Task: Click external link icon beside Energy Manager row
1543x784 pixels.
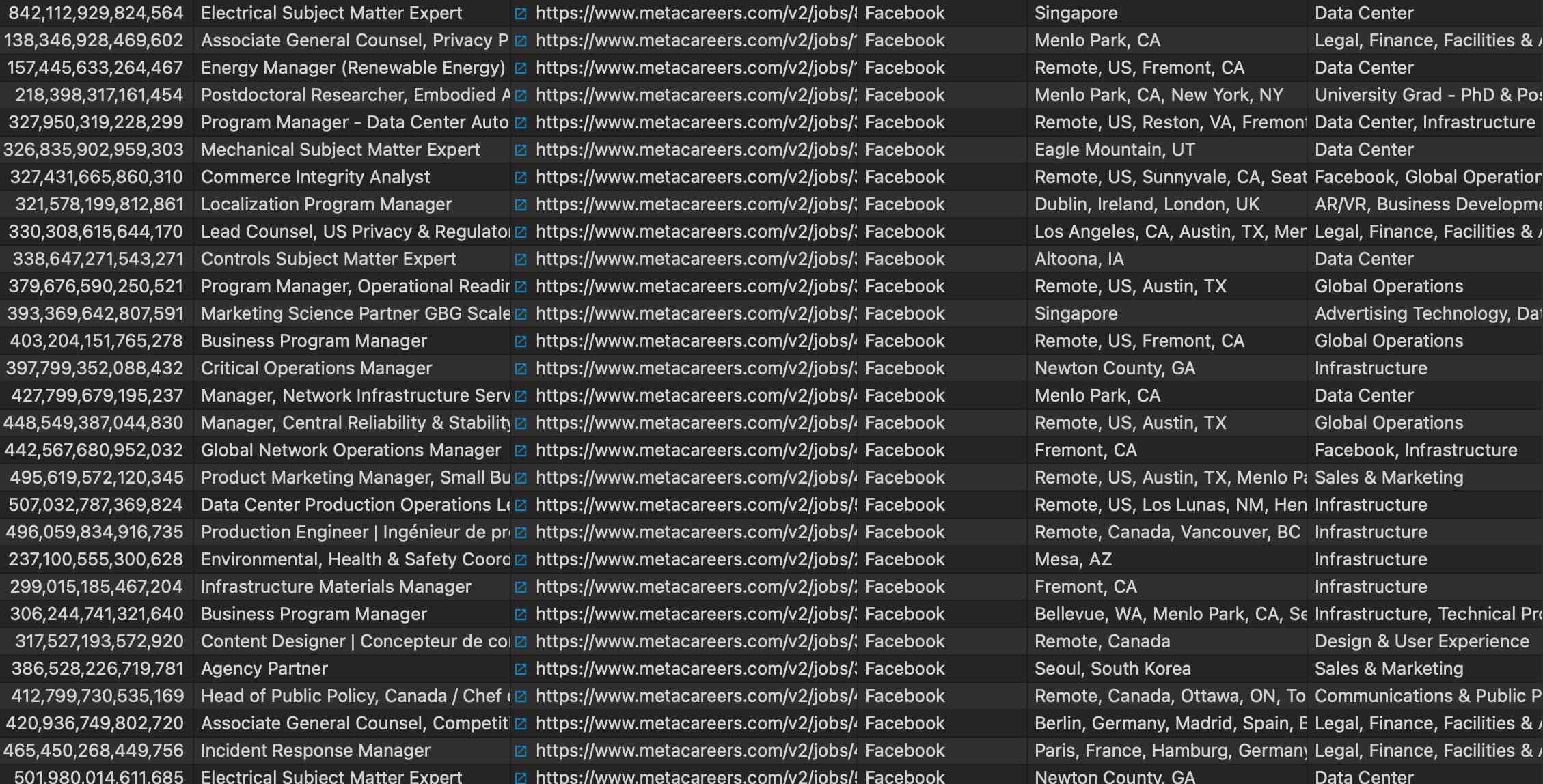Action: pyautogui.click(x=521, y=68)
